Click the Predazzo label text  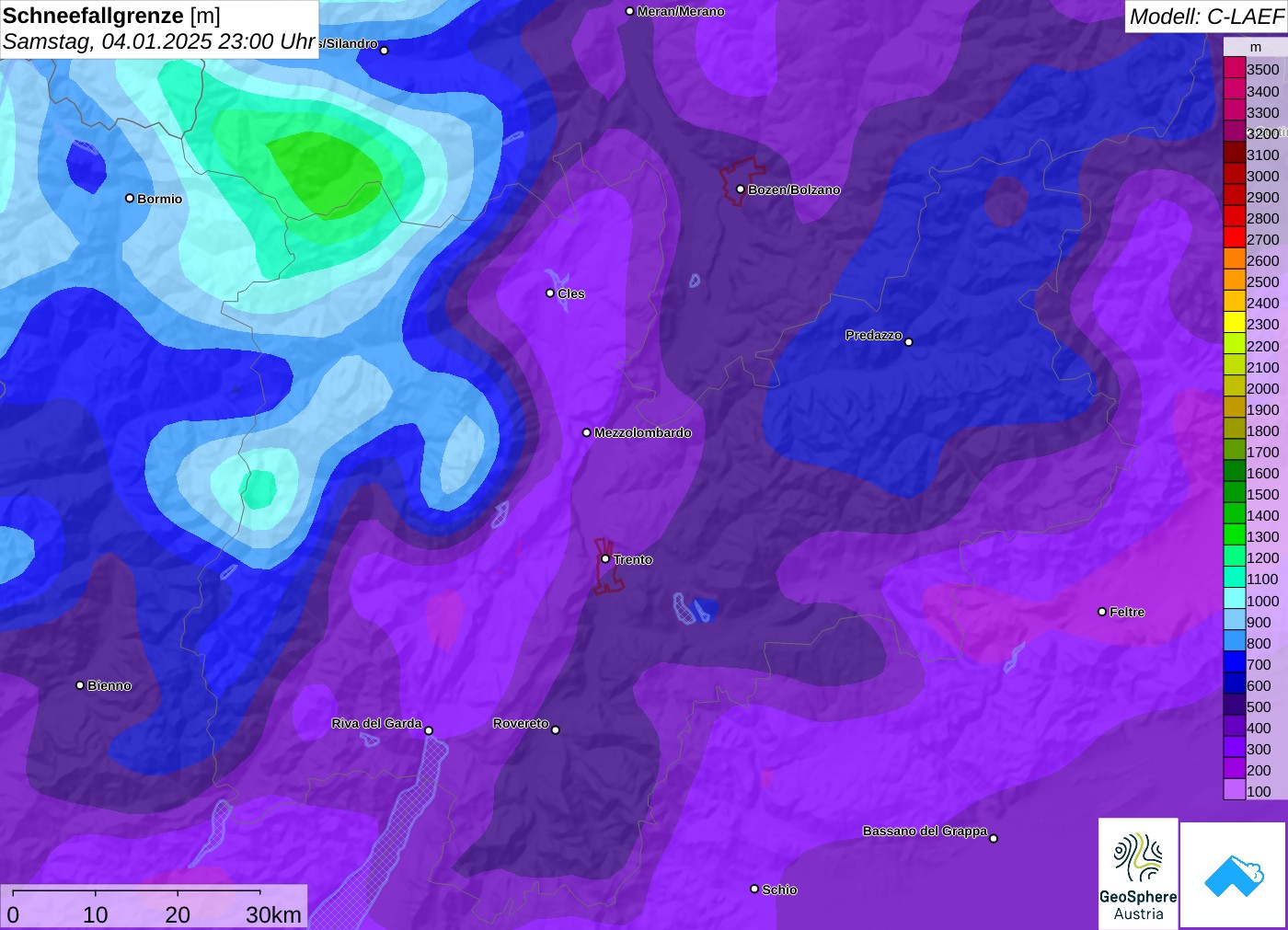pos(874,335)
